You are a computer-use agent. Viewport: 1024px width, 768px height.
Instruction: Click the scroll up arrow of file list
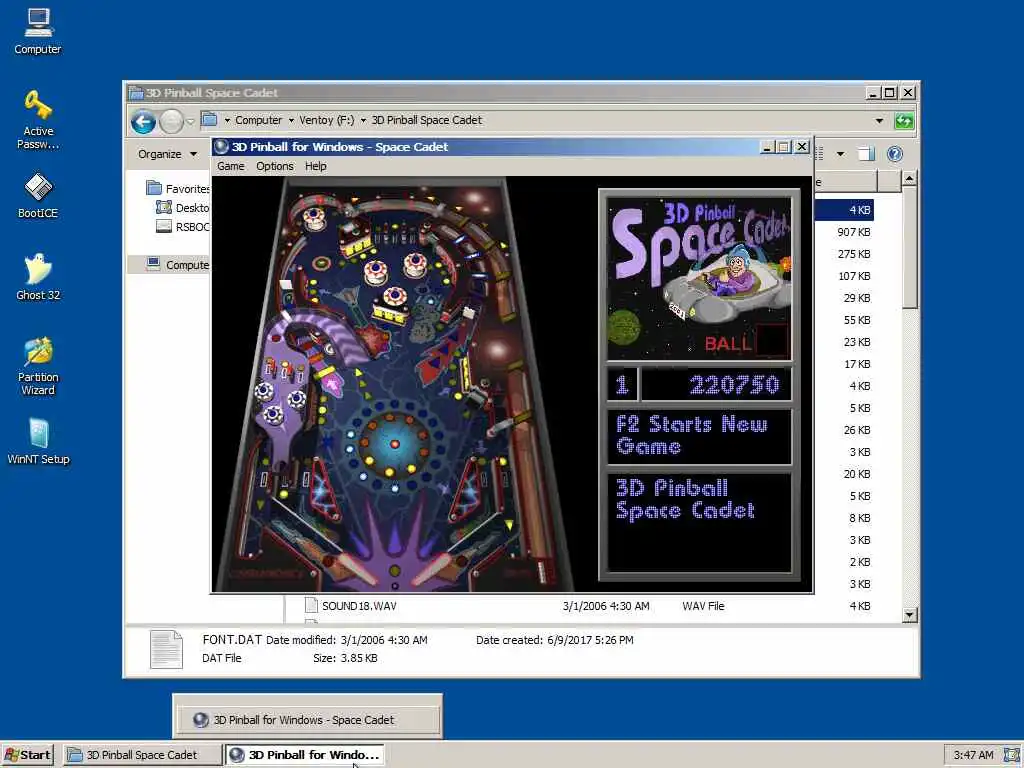click(x=909, y=178)
